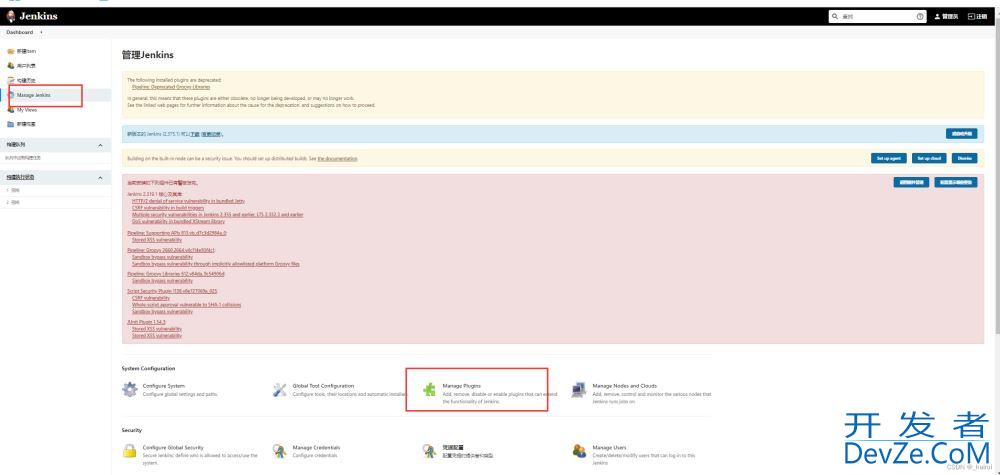
Task: Click the build history notepad icon
Action: click(x=10, y=80)
